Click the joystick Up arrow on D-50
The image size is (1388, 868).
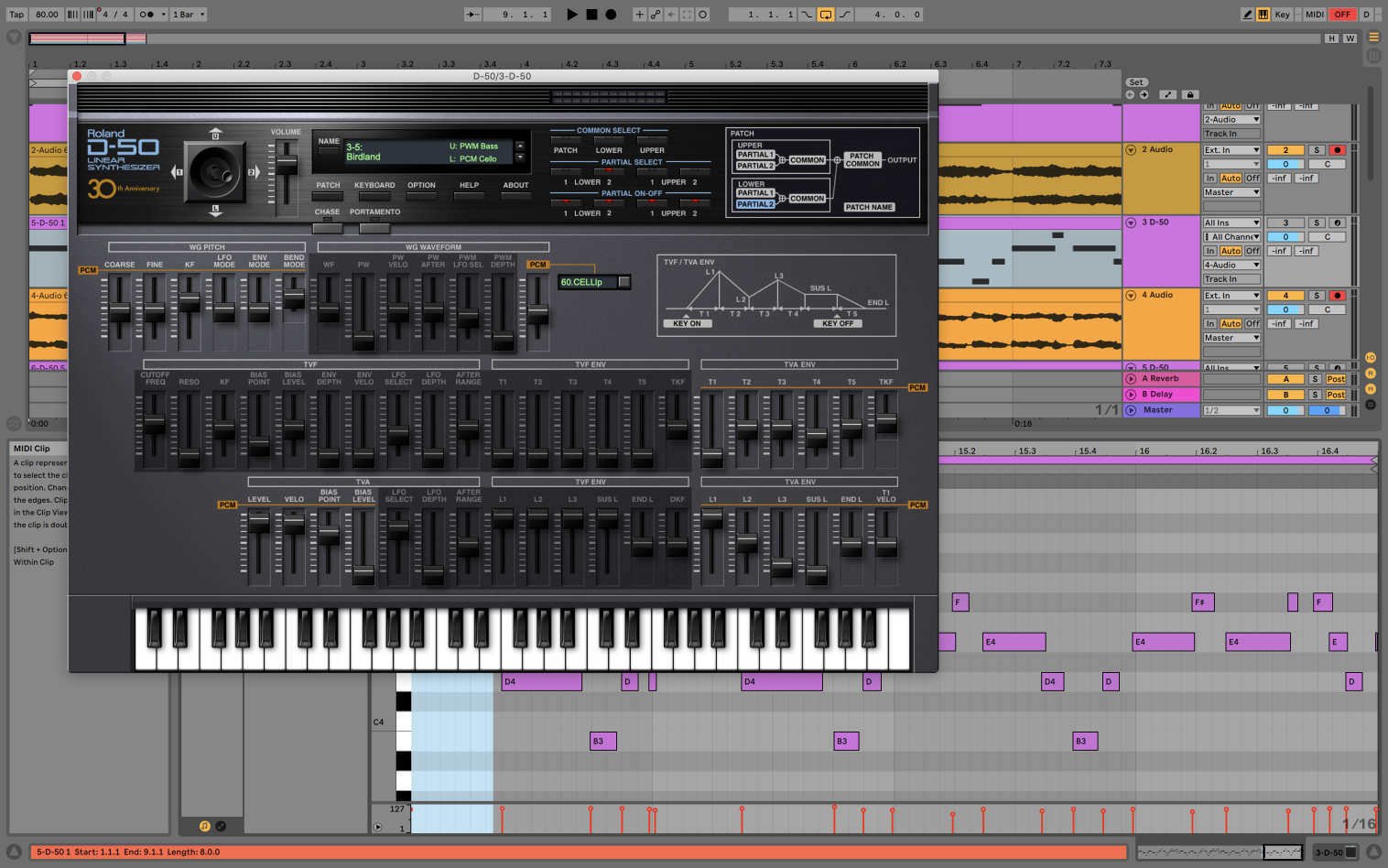215,134
